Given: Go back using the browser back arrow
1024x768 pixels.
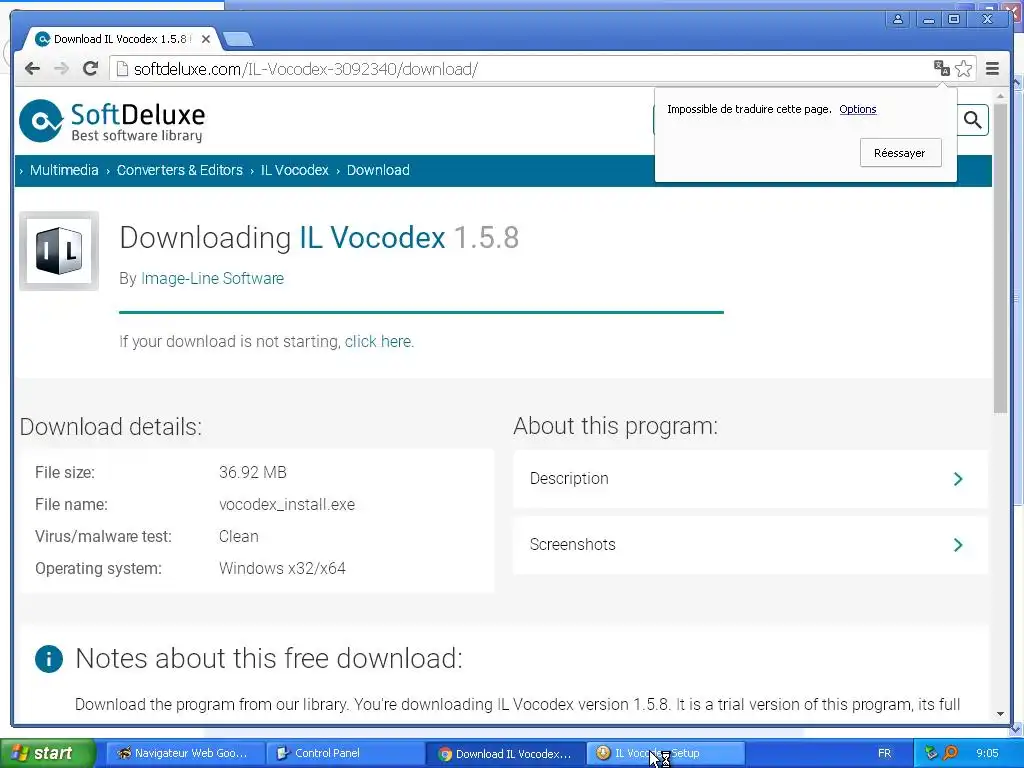Looking at the screenshot, I should (x=33, y=69).
